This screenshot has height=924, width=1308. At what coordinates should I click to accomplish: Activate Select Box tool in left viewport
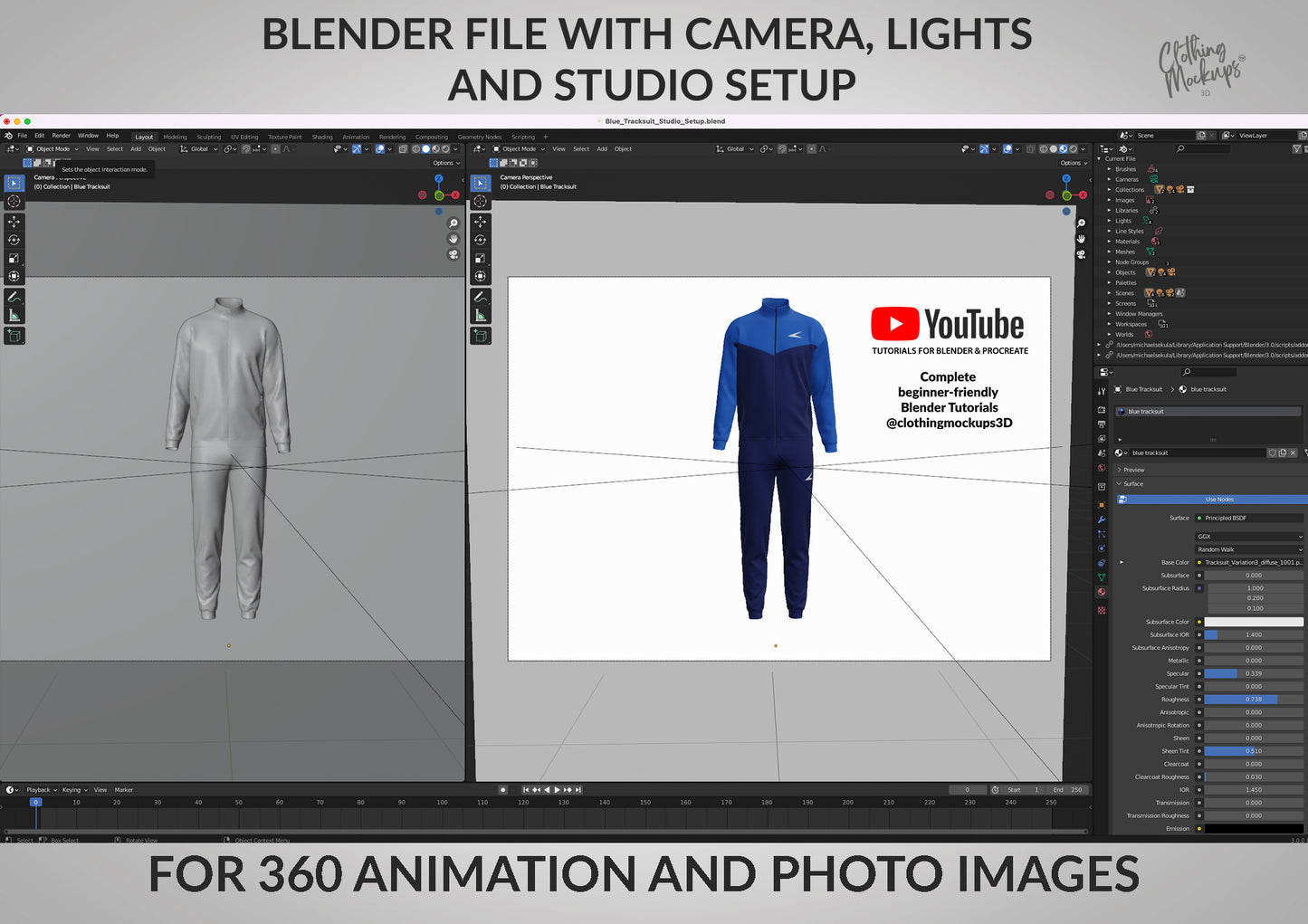point(14,183)
